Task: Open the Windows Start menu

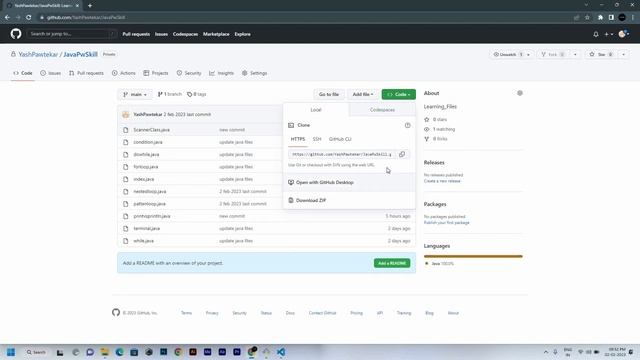Action: tap(11, 352)
